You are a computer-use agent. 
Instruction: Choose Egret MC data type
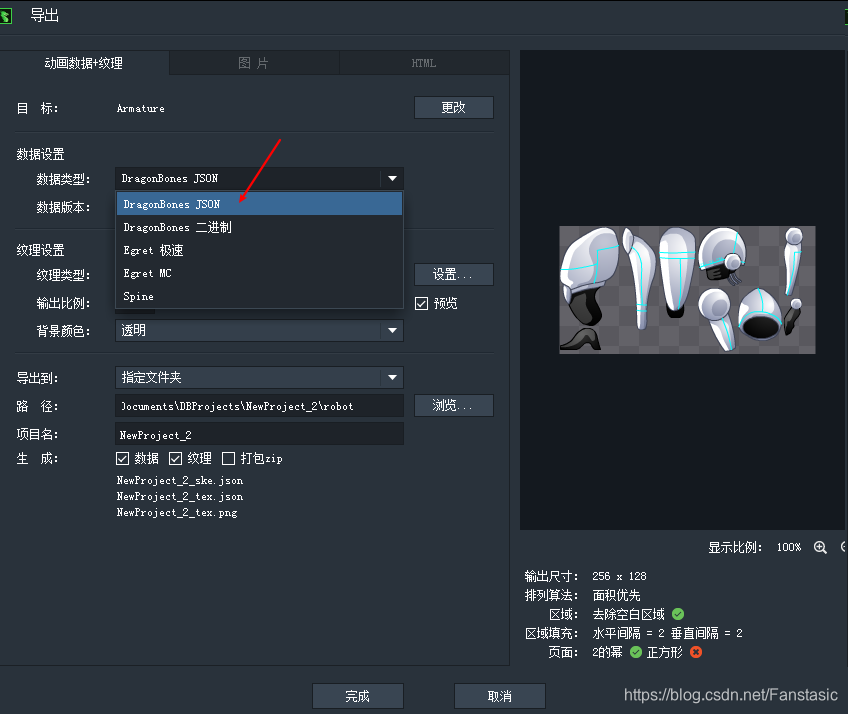(x=259, y=273)
